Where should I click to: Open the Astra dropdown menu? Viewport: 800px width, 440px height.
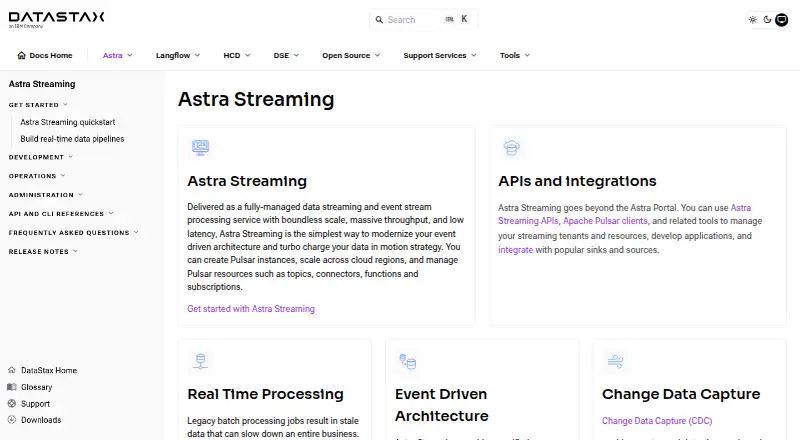[117, 55]
